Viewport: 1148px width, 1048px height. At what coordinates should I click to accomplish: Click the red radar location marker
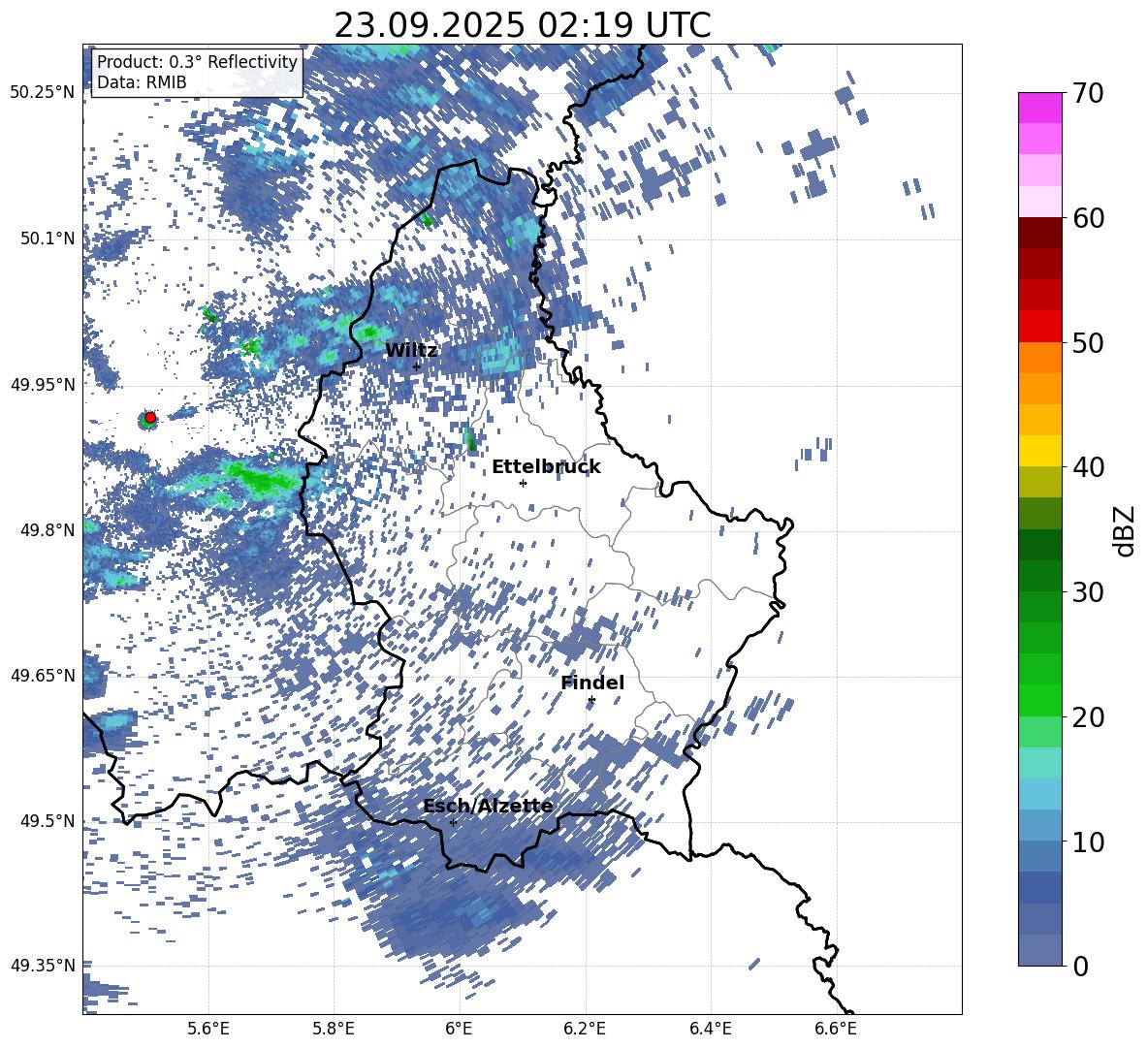coord(150,418)
